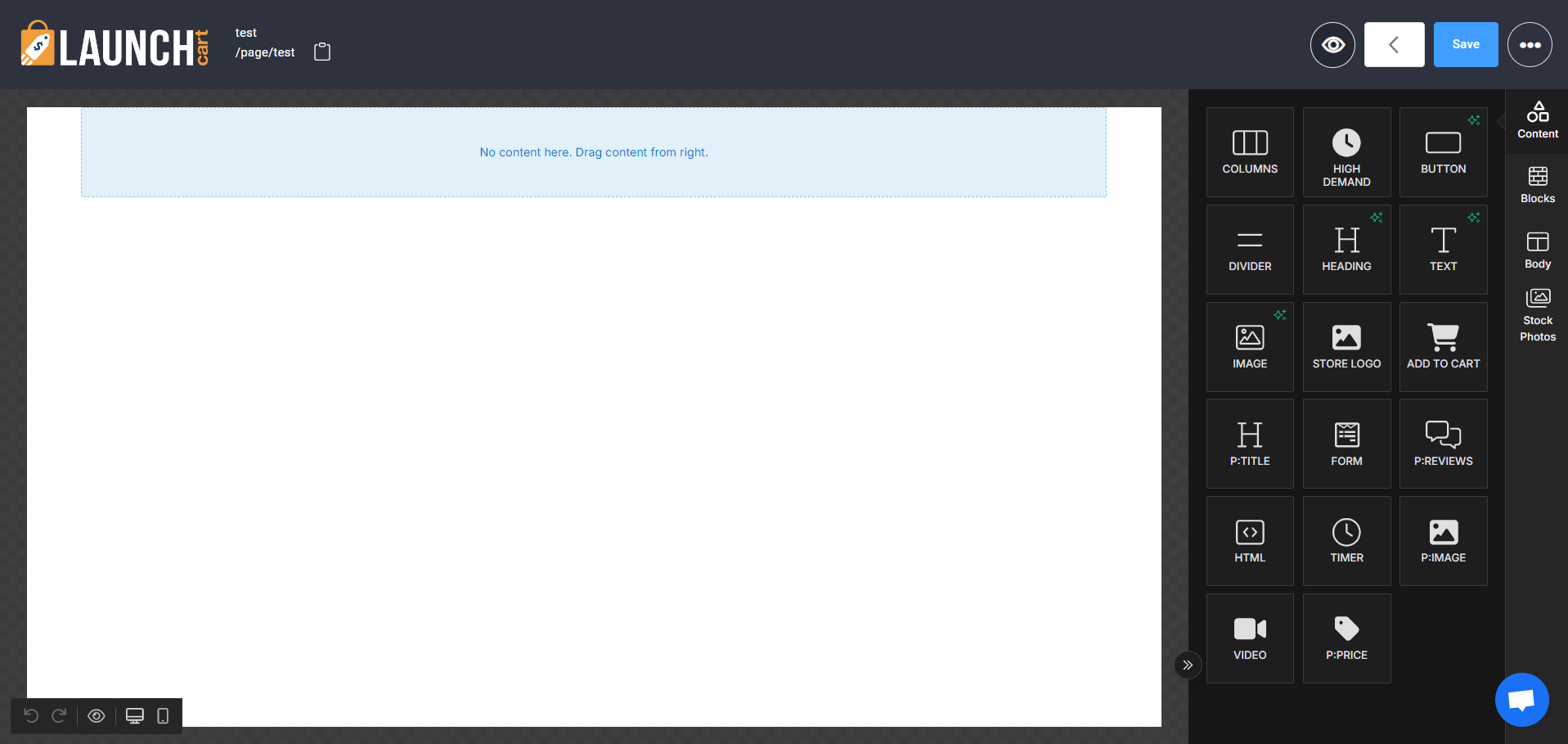Open the Stock Photos tab
This screenshot has height=744, width=1568.
pyautogui.click(x=1538, y=316)
